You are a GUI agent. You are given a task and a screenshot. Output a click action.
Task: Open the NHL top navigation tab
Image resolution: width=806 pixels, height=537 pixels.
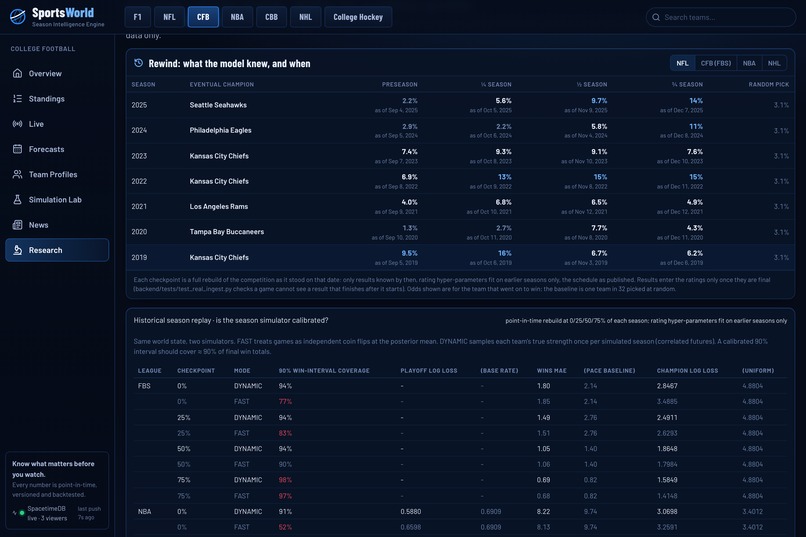point(305,17)
